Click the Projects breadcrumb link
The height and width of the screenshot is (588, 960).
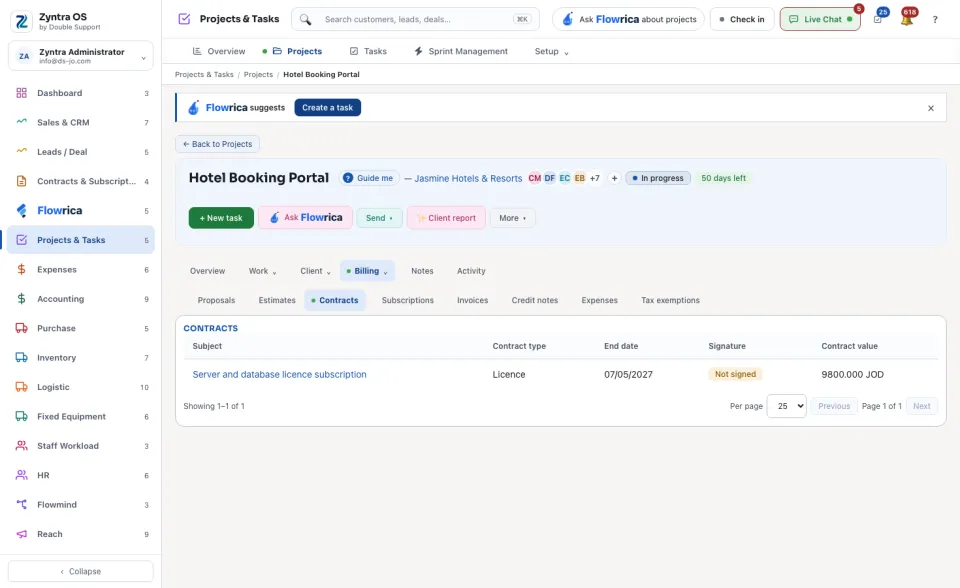pyautogui.click(x=258, y=75)
